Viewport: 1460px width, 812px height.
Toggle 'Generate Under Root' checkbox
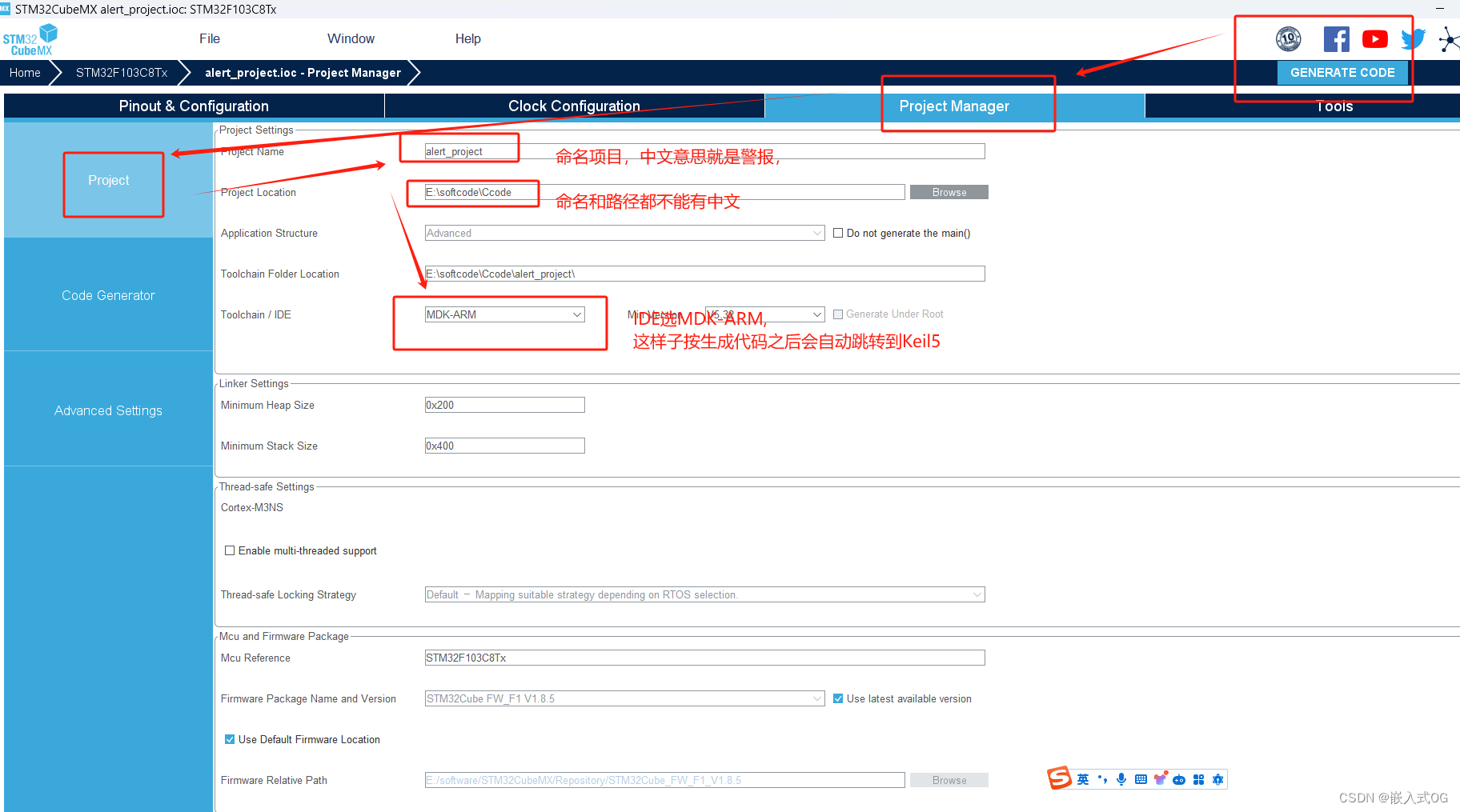838,314
